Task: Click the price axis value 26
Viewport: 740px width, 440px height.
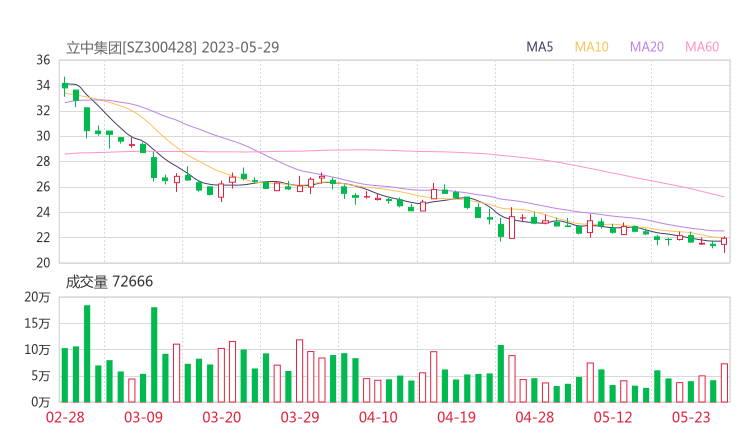Action: coord(43,187)
